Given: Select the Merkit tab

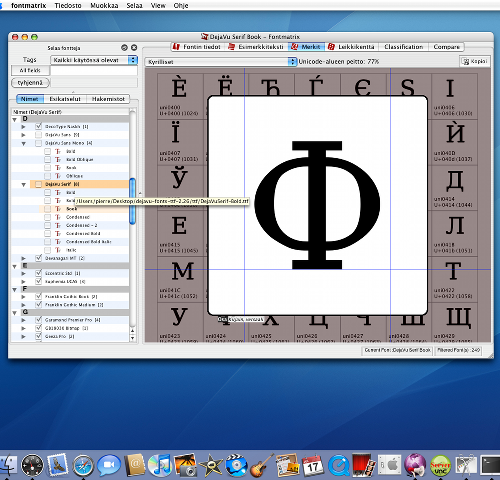Looking at the screenshot, I should [x=306, y=47].
